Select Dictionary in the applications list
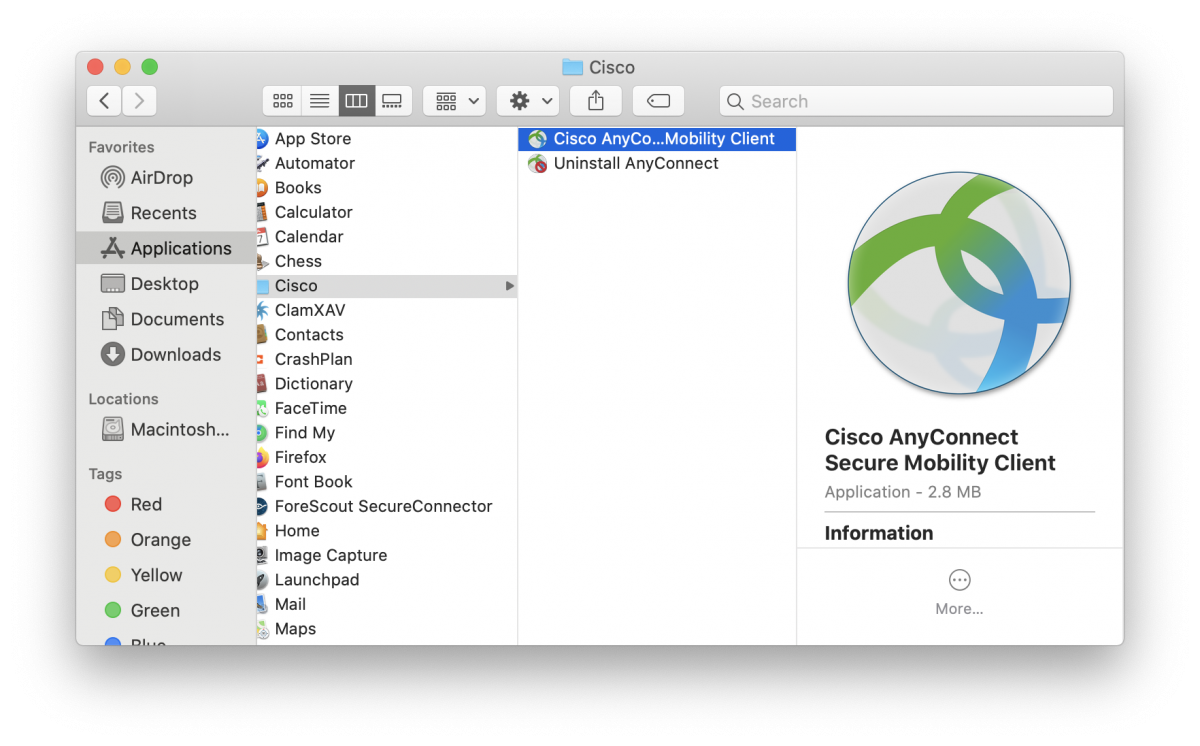The height and width of the screenshot is (746, 1200). coord(387,384)
